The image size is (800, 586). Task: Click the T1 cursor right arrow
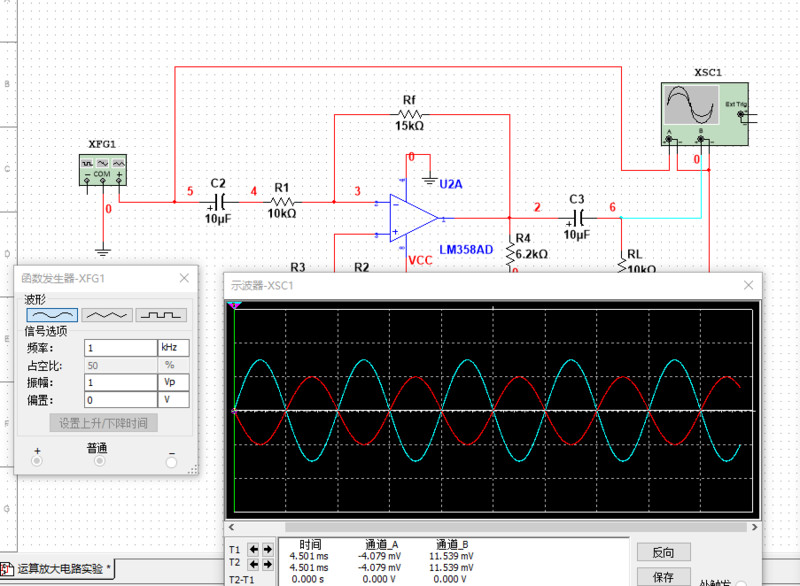click(x=267, y=549)
